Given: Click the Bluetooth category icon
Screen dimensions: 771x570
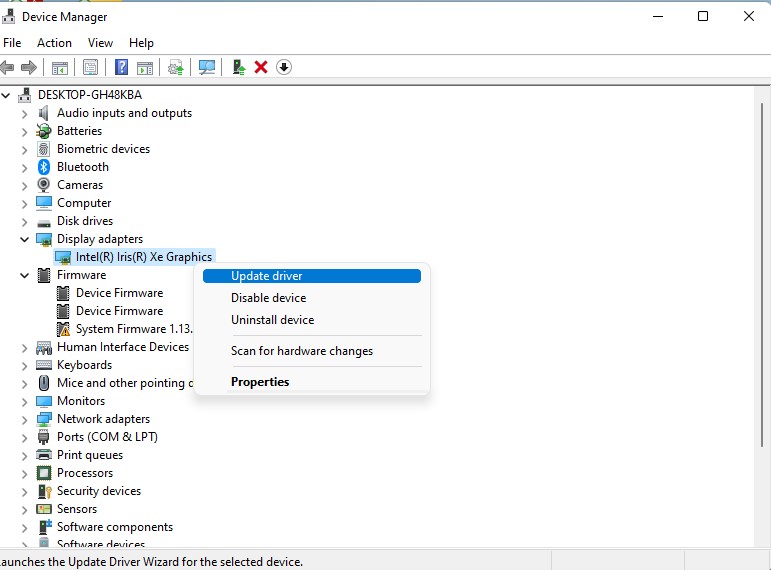Looking at the screenshot, I should (x=44, y=167).
